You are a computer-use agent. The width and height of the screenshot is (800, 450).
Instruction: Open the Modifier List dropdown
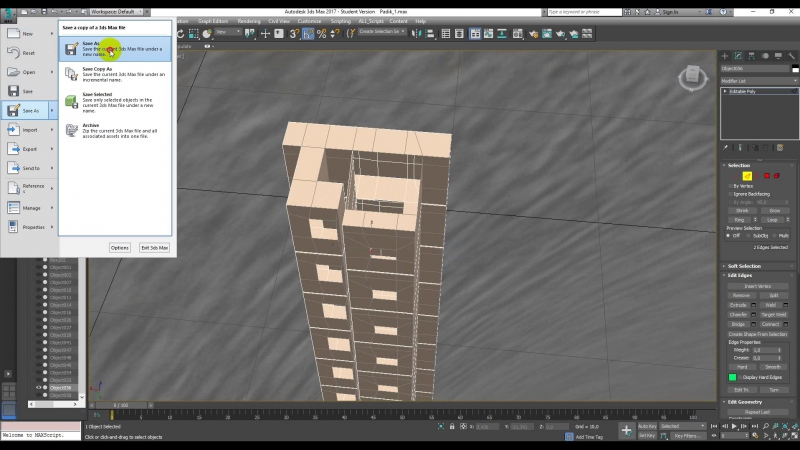tap(759, 81)
